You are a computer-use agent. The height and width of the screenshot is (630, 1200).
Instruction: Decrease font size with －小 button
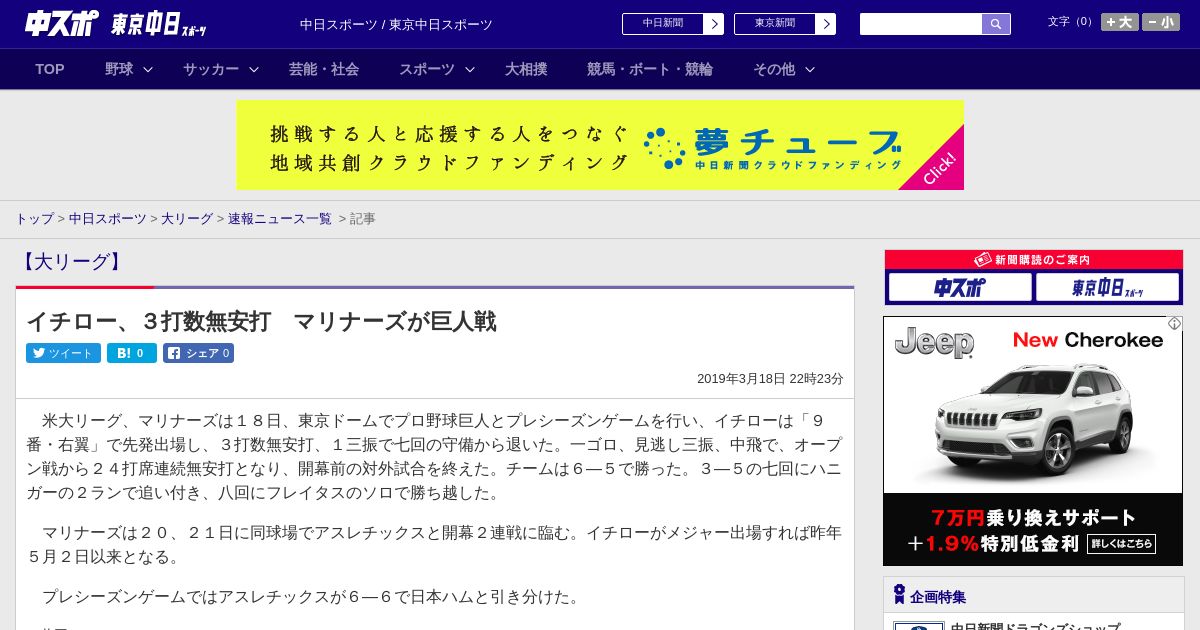coord(1161,22)
